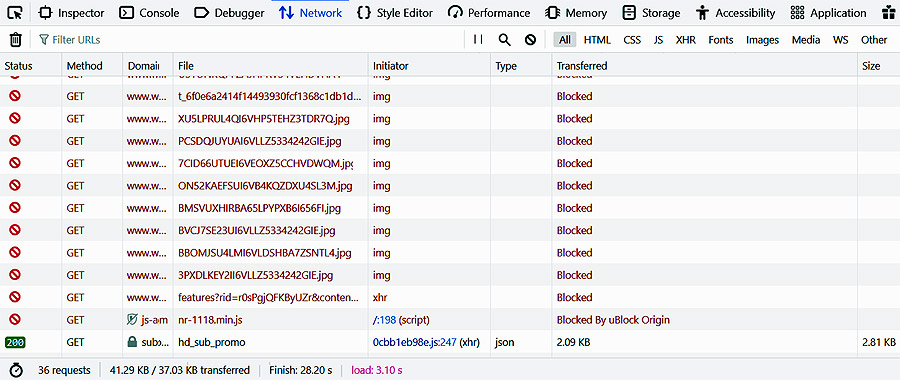The height and width of the screenshot is (380, 900).
Task: Filter requests by CSS
Action: coord(632,40)
